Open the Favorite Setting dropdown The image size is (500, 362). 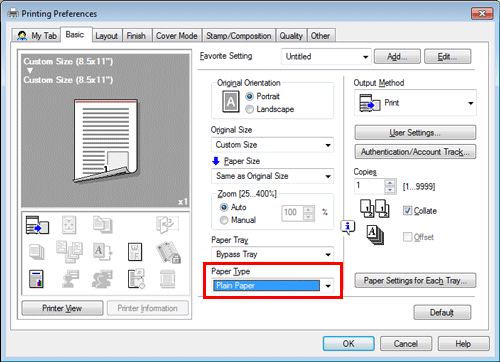pos(326,57)
